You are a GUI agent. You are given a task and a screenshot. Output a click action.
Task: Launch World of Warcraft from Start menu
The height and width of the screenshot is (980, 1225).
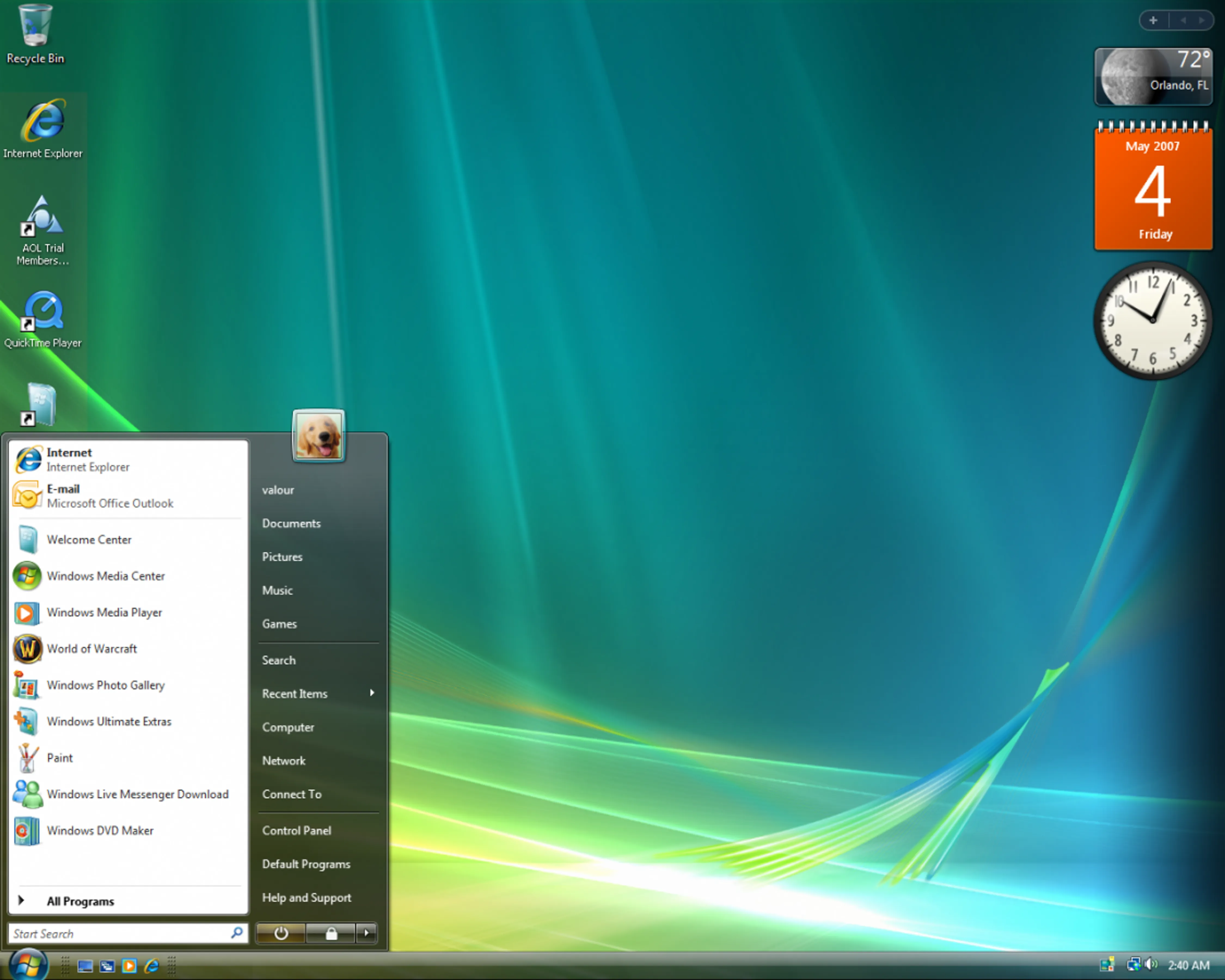(91, 649)
